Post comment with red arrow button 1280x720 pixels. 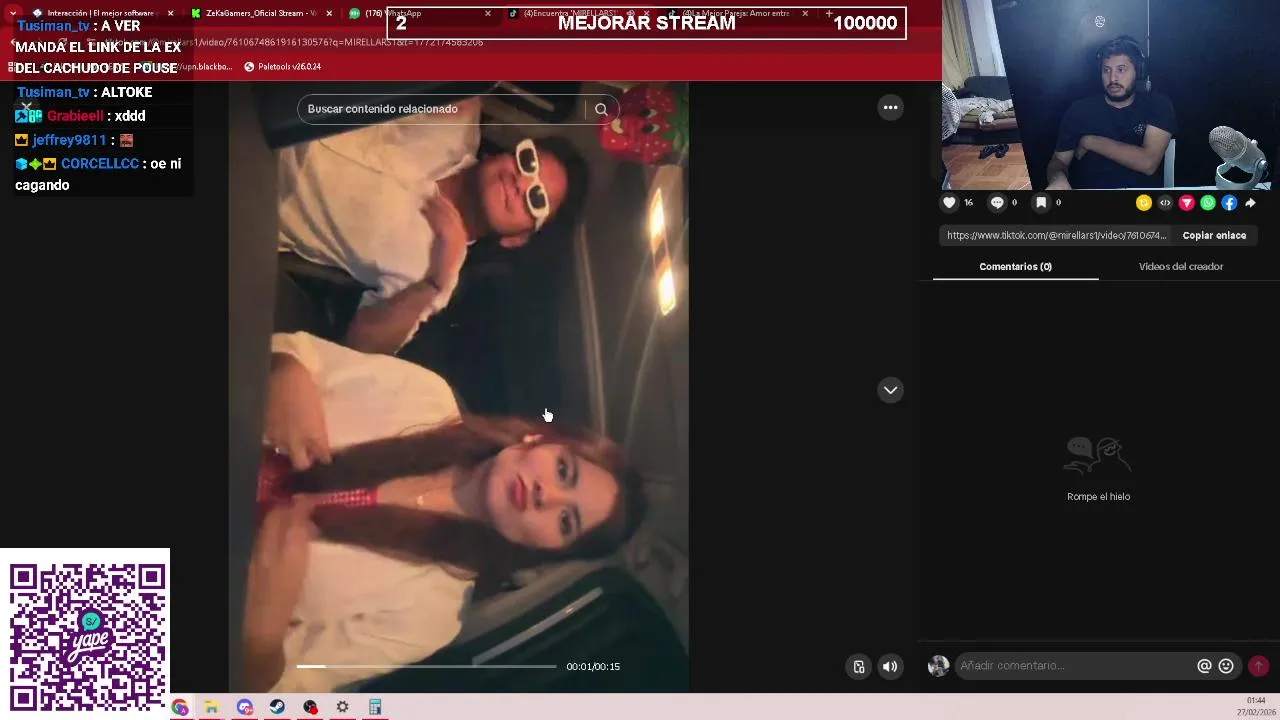pyautogui.click(x=1259, y=666)
